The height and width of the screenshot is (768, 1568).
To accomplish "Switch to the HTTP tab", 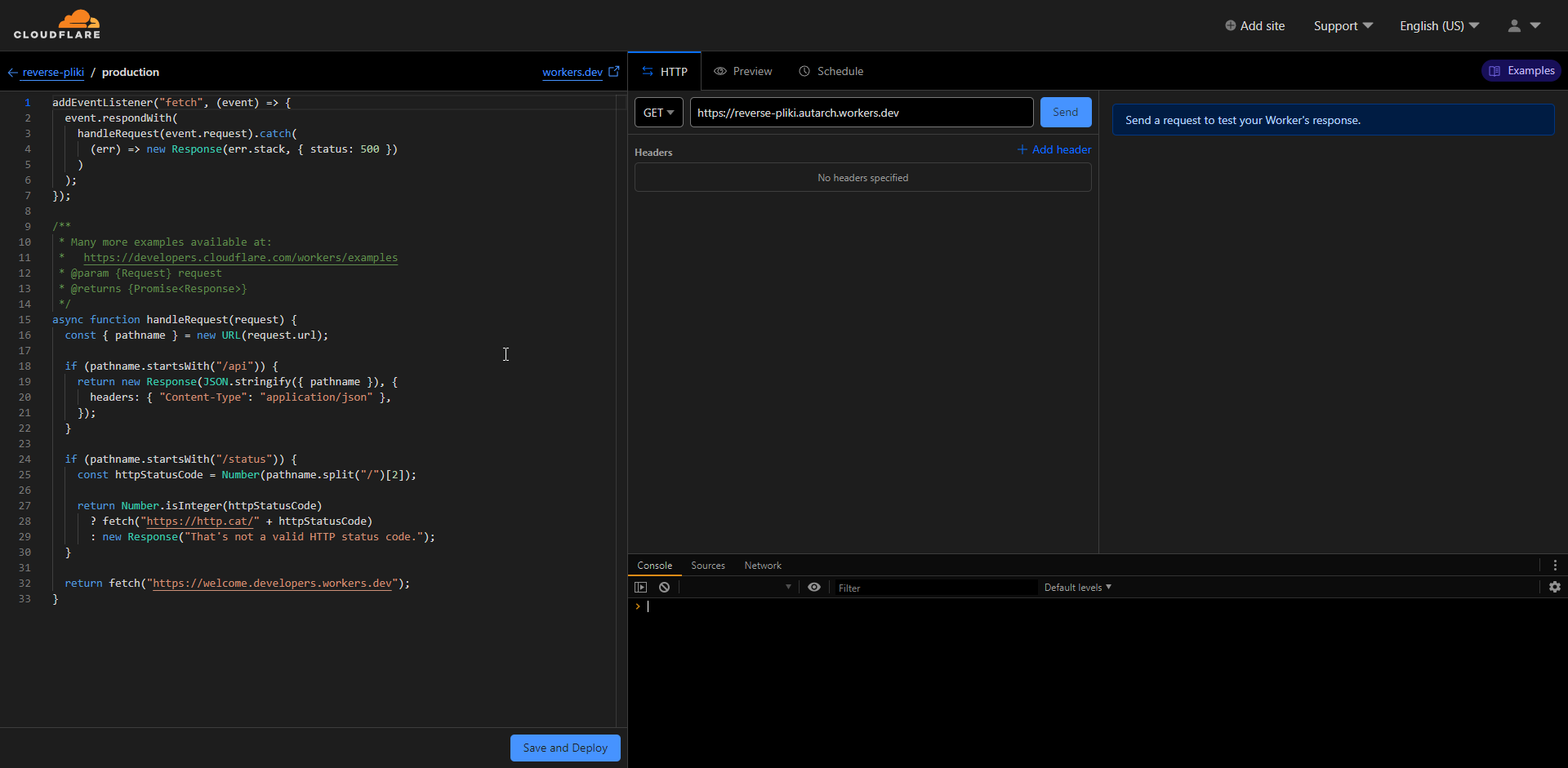I will (x=665, y=72).
